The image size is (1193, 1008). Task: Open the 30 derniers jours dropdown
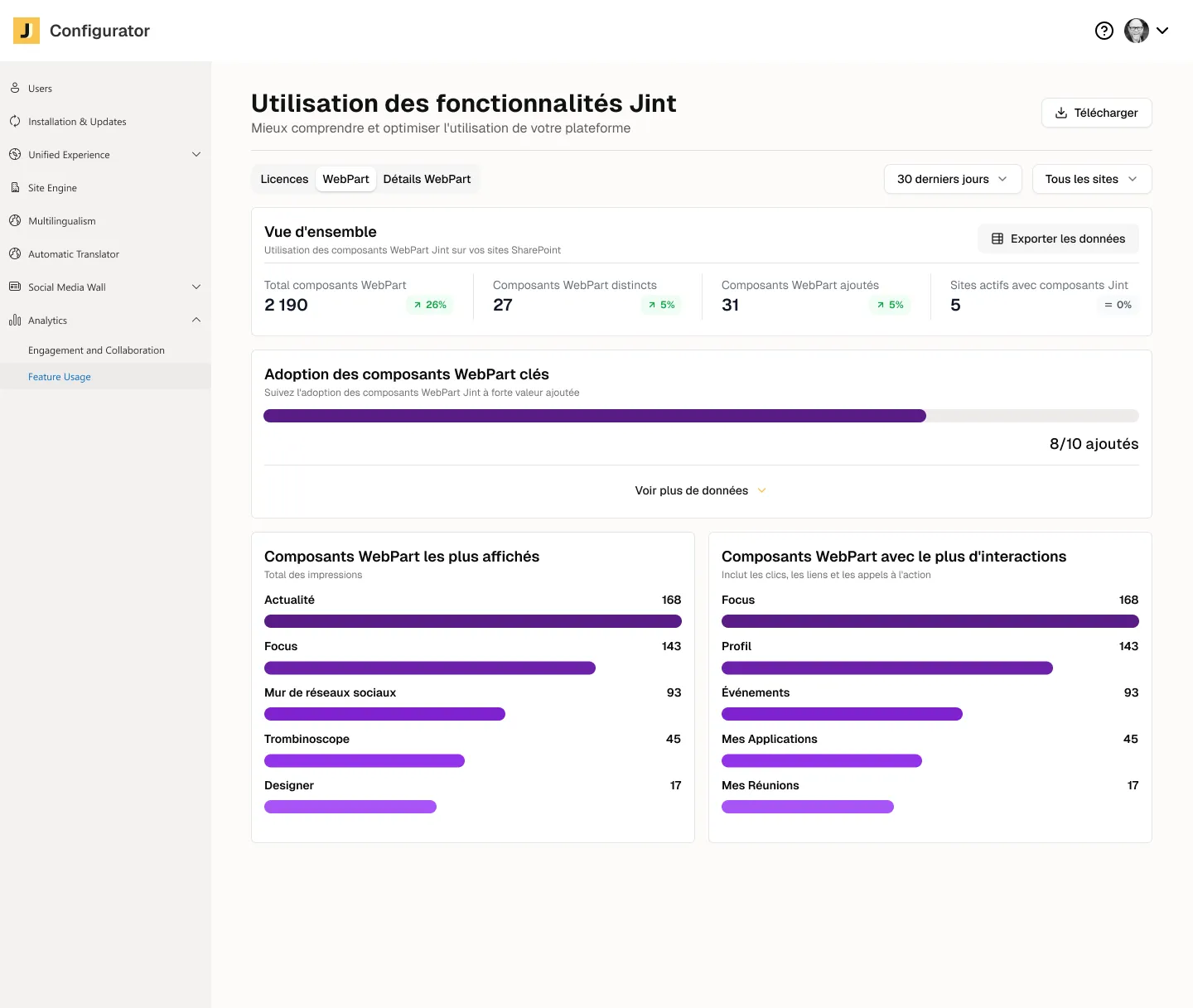953,179
